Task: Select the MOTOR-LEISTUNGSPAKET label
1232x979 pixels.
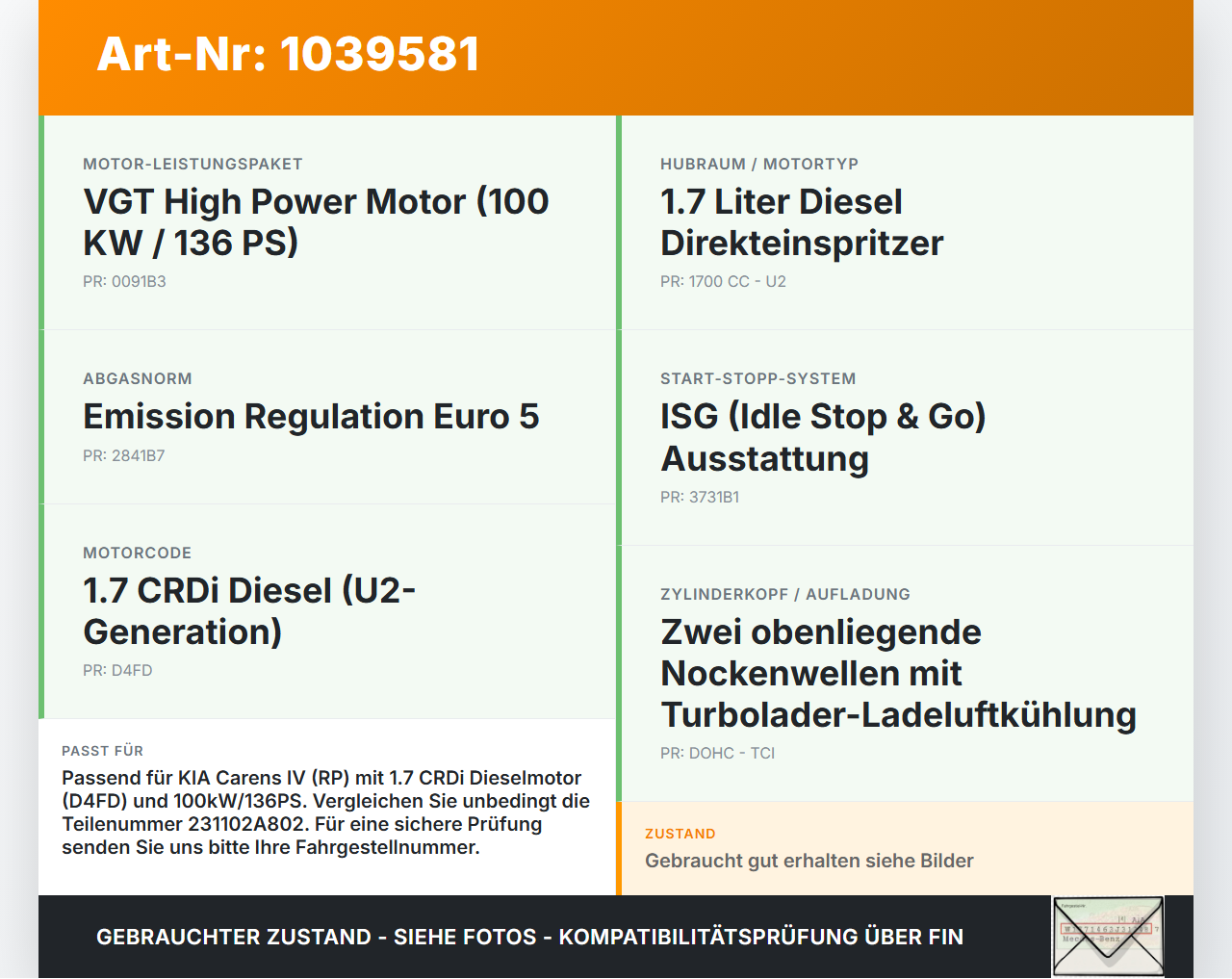Action: coord(192,165)
